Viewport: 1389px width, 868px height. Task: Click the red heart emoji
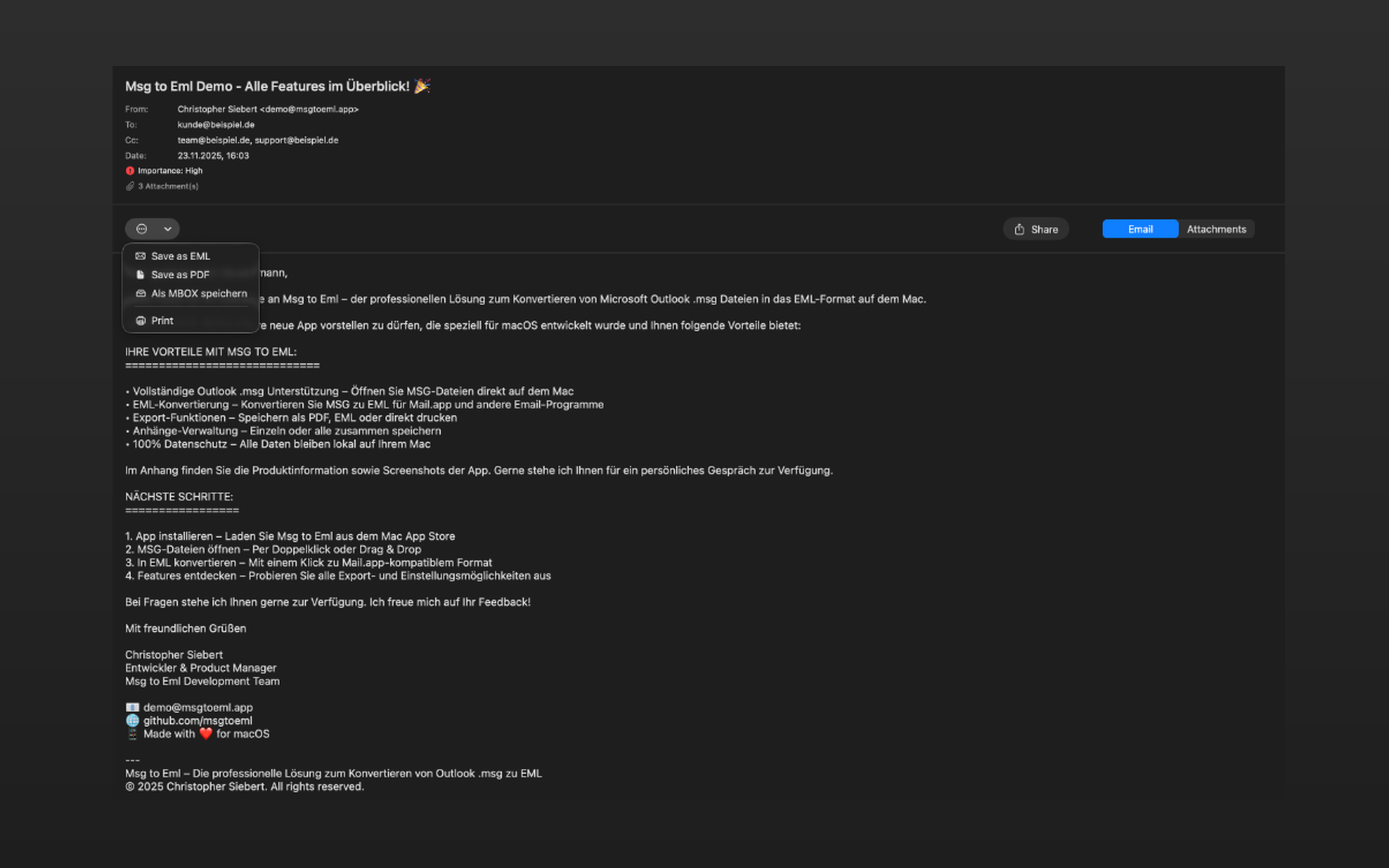[205, 733]
